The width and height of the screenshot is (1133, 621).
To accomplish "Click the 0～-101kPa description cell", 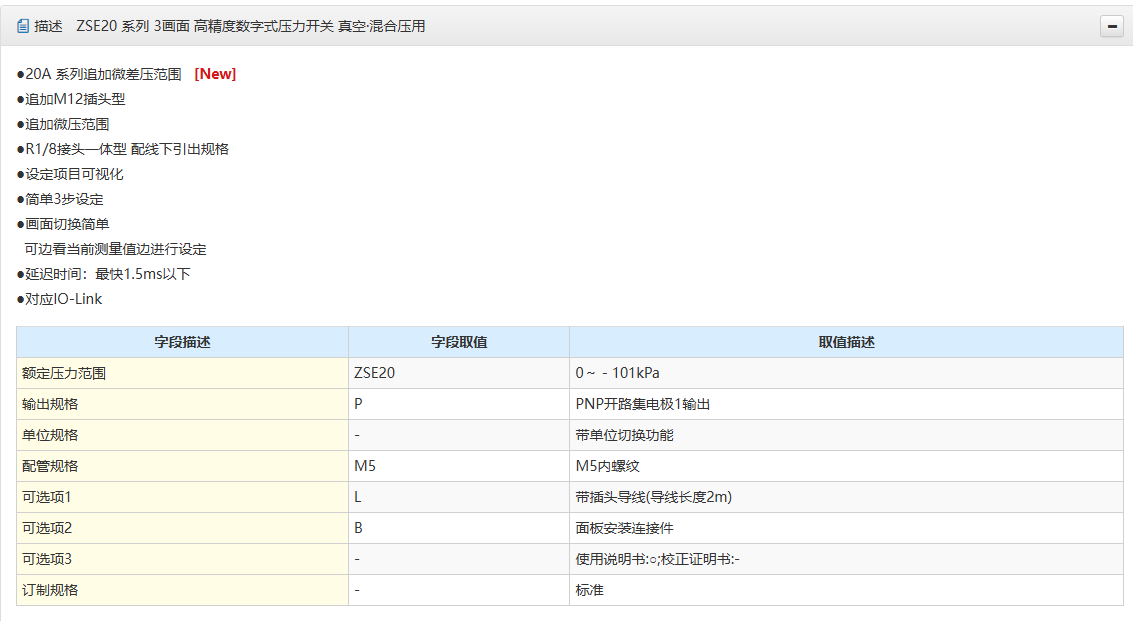I will (617, 373).
